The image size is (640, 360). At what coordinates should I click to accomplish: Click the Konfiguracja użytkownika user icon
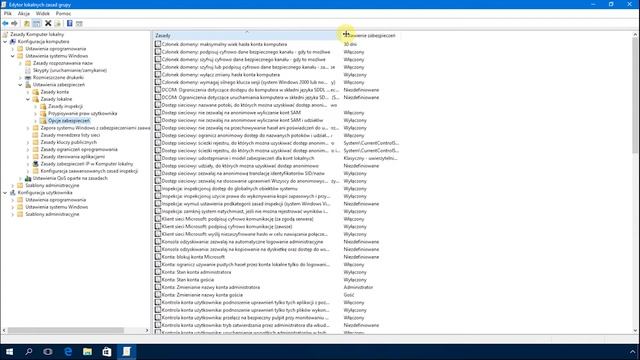pyautogui.click(x=13, y=193)
